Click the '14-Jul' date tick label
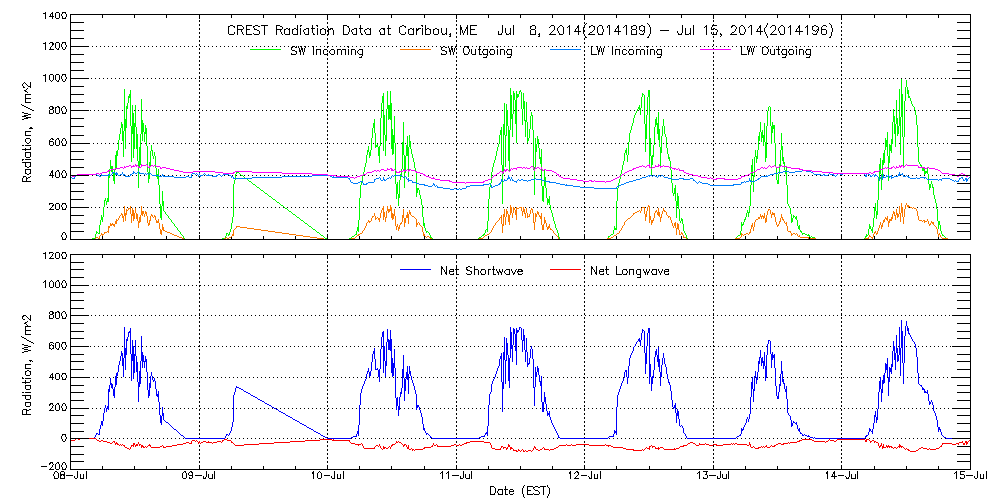Viewport: 1000px width, 500px height. coord(842,477)
